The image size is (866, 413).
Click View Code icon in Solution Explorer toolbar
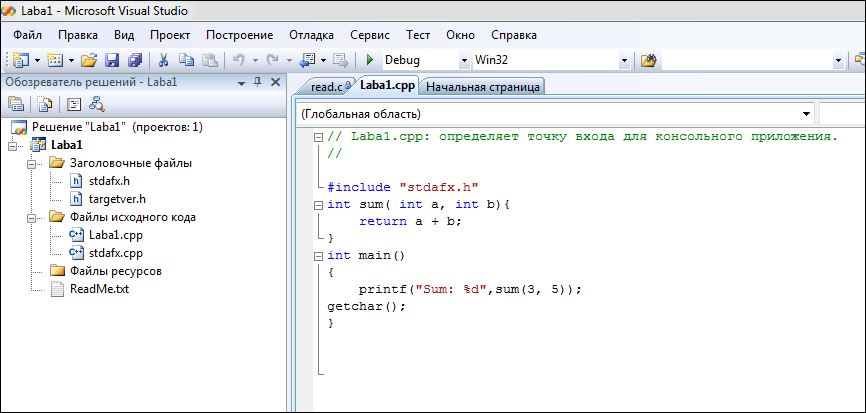[x=74, y=104]
